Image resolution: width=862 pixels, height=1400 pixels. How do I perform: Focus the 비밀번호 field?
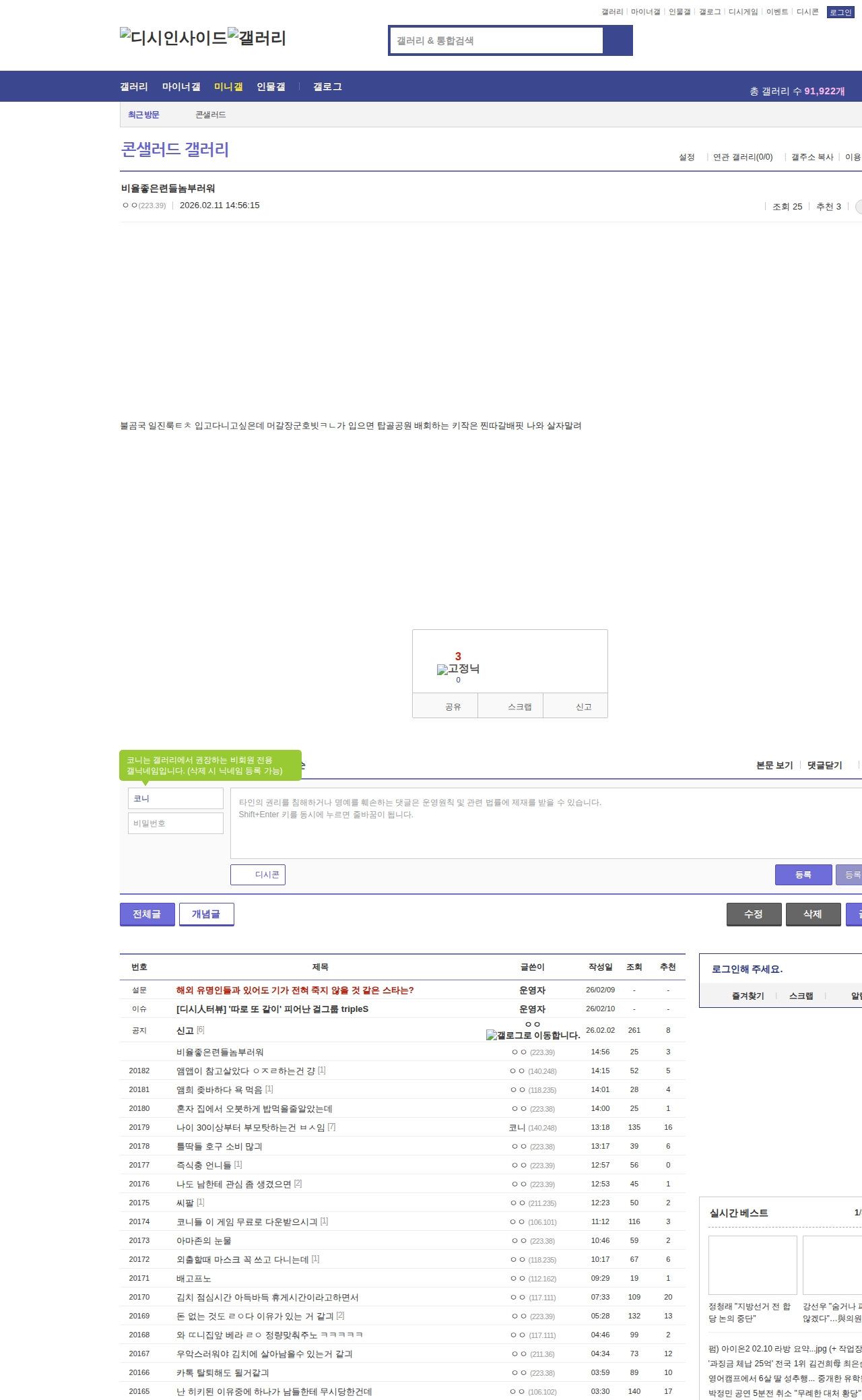(176, 823)
